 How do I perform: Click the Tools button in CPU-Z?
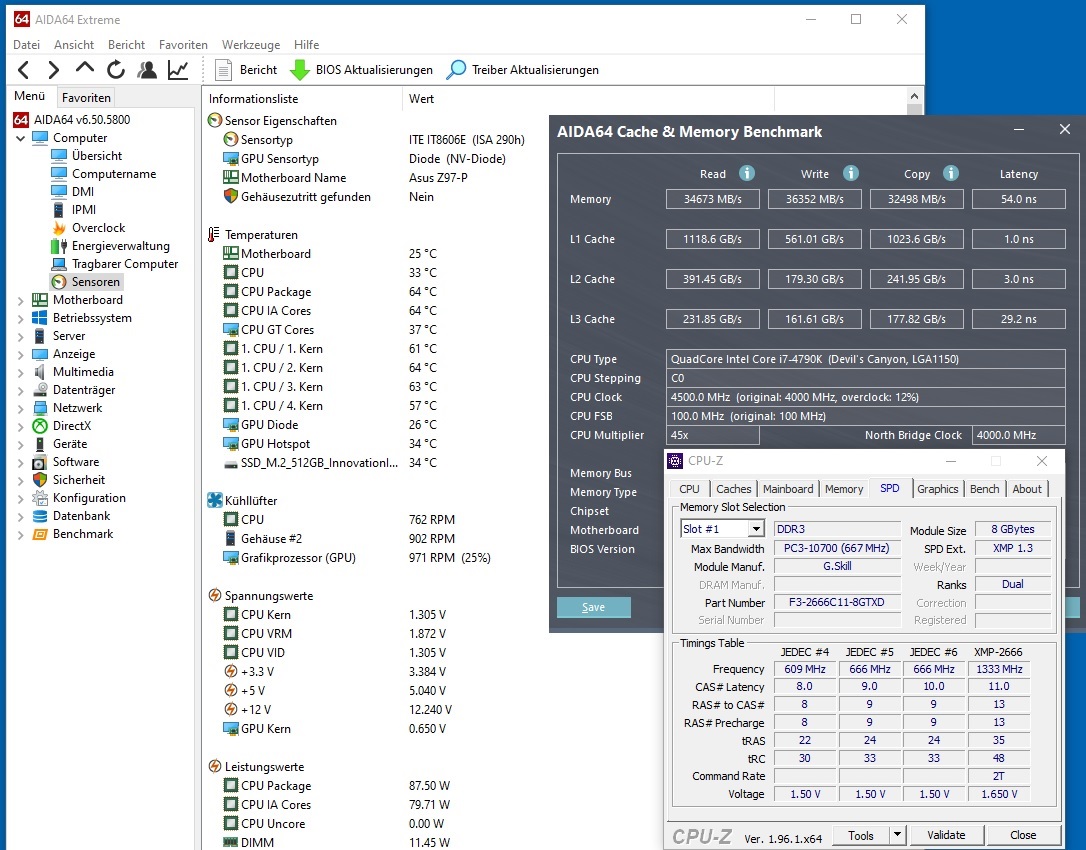point(861,835)
